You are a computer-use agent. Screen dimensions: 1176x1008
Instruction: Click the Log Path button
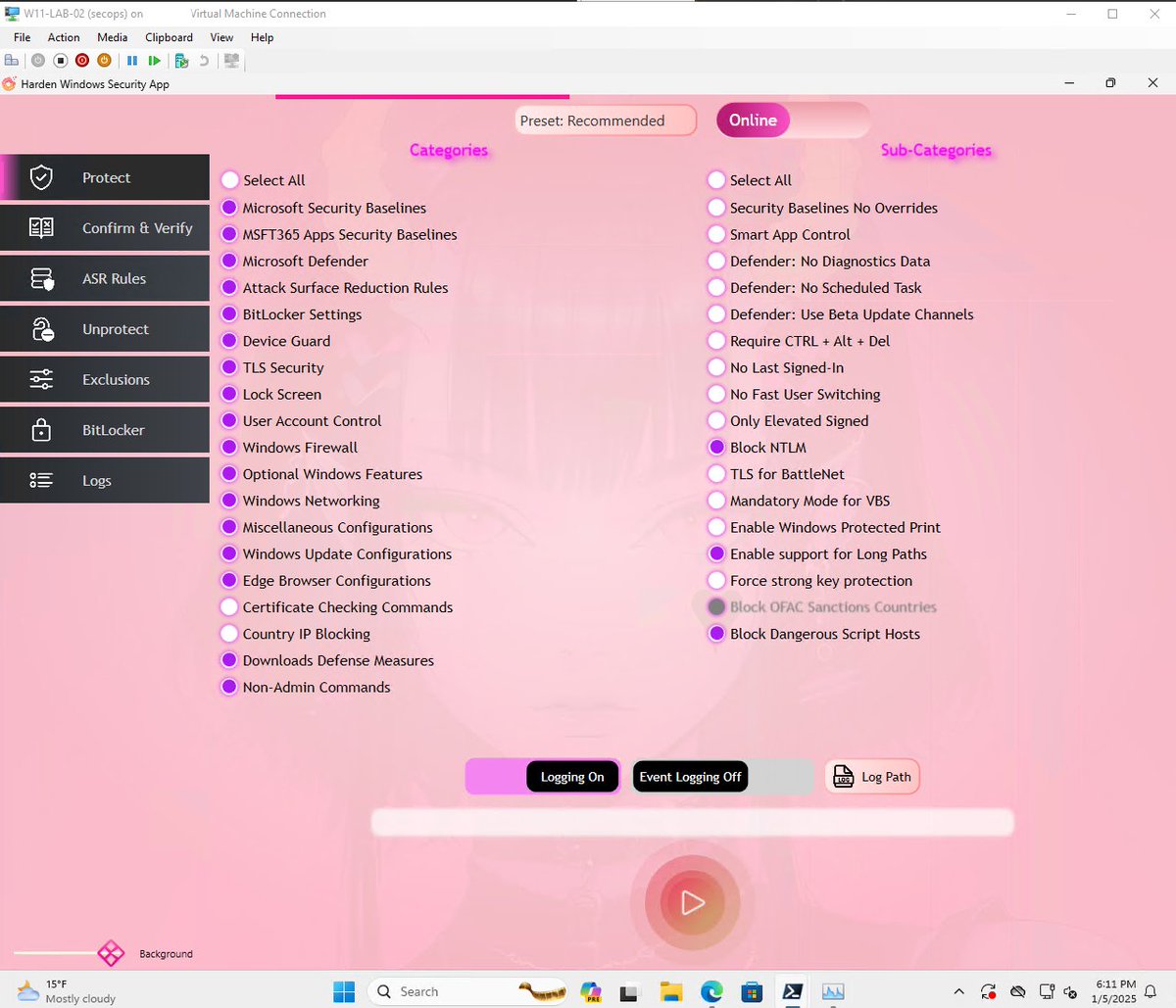click(x=872, y=777)
